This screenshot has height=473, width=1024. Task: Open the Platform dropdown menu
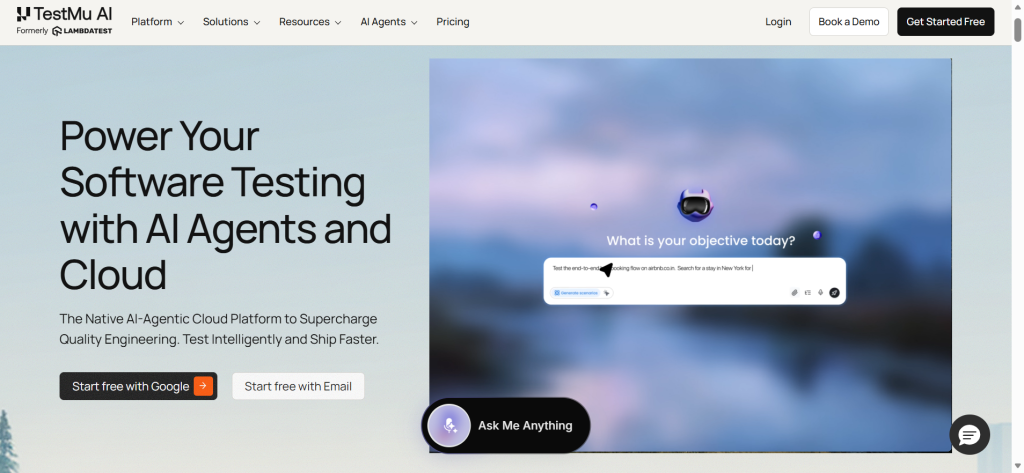[x=157, y=22]
